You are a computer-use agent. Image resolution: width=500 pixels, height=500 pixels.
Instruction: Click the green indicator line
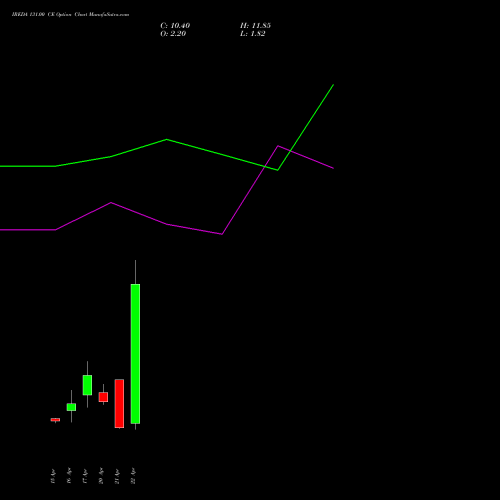click(x=167, y=140)
